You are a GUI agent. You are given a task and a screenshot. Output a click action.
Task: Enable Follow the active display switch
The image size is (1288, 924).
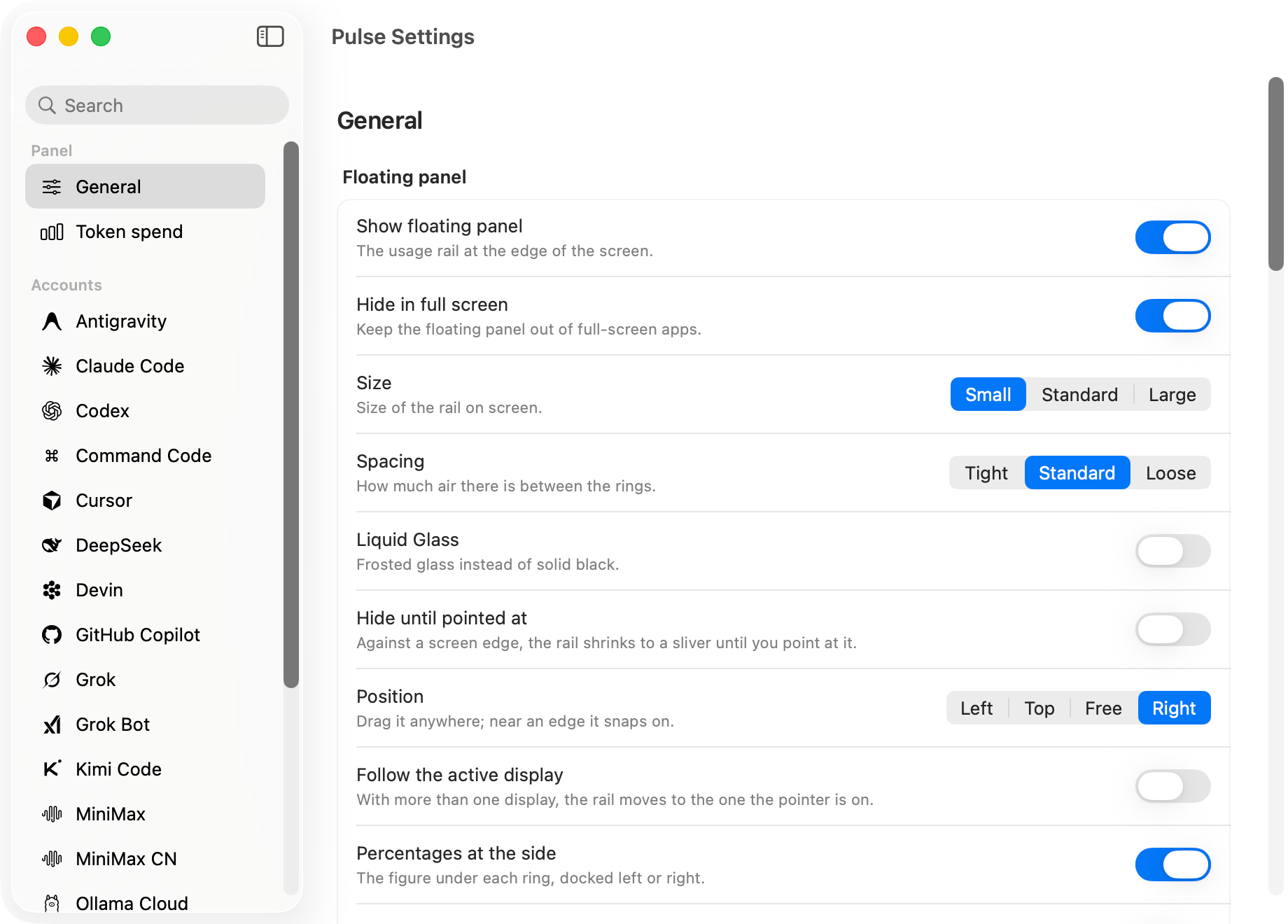tap(1172, 786)
